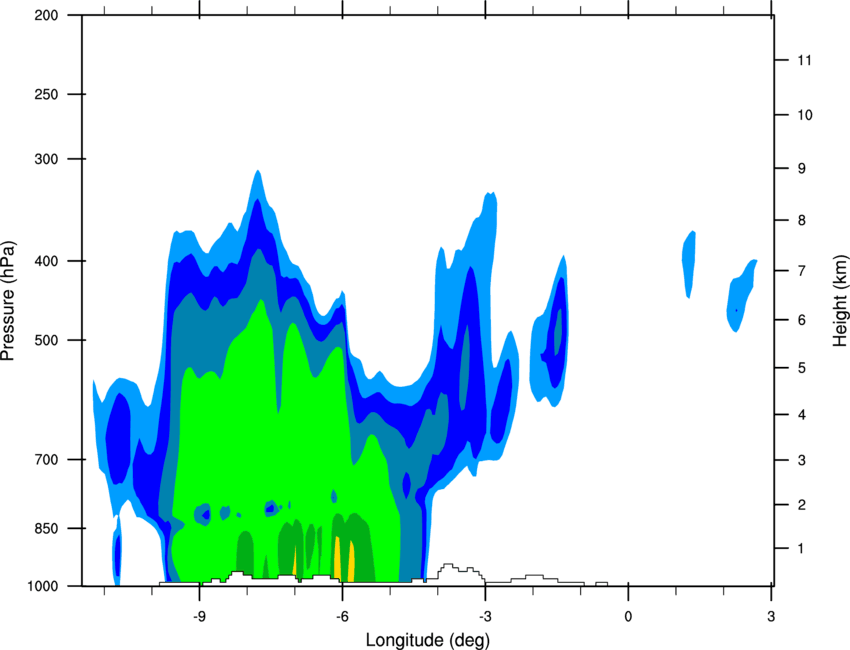Pick the 8 km height label

[x=802, y=221]
